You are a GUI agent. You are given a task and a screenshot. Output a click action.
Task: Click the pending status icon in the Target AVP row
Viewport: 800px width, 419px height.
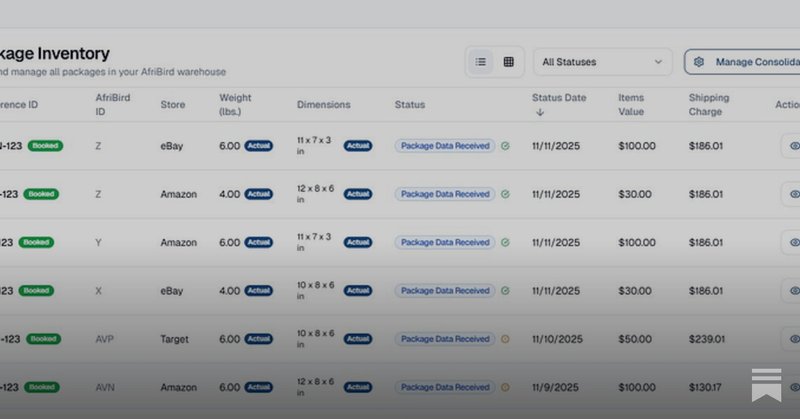pyautogui.click(x=505, y=339)
